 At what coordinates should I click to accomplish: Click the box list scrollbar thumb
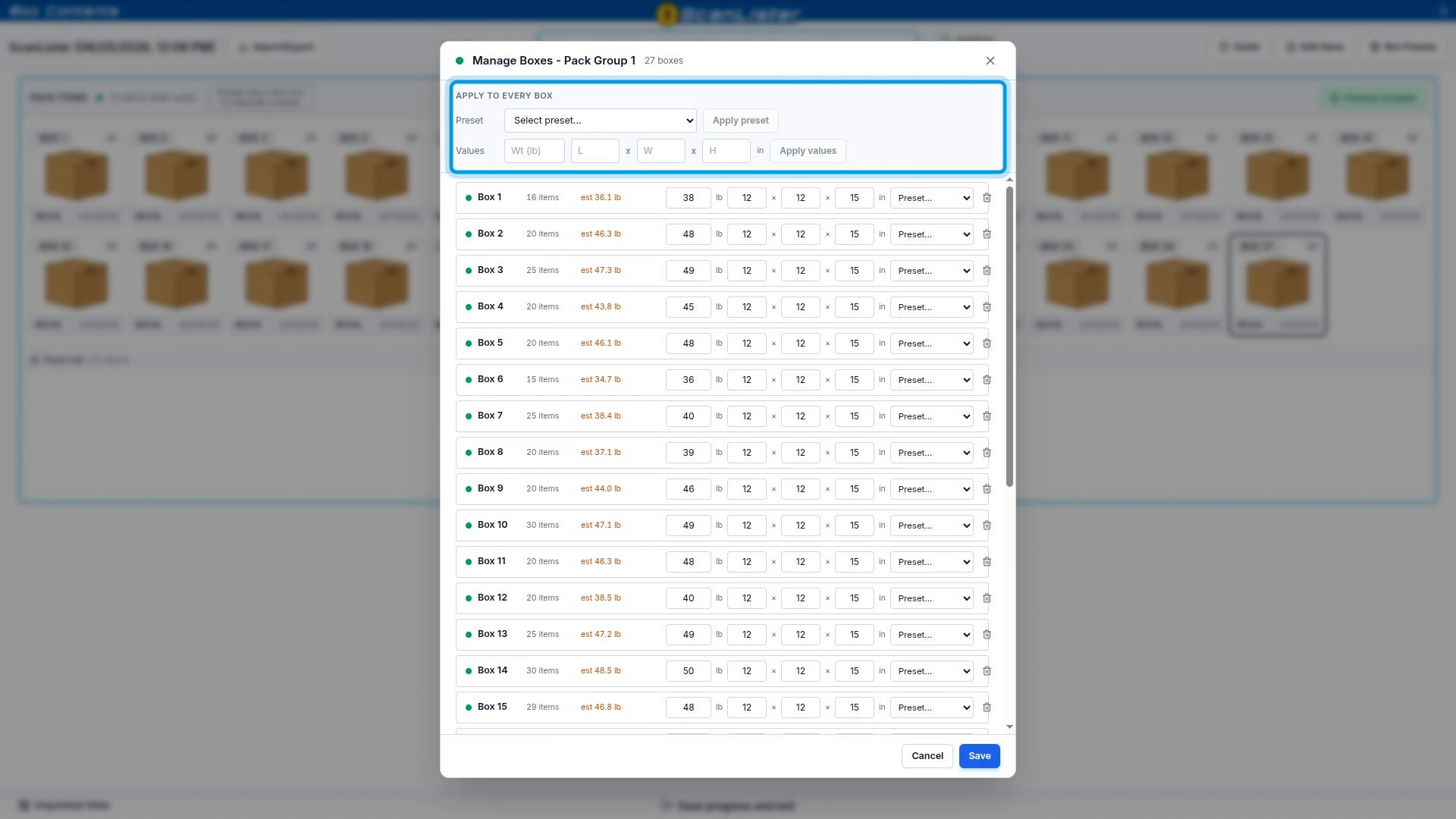coord(1009,337)
